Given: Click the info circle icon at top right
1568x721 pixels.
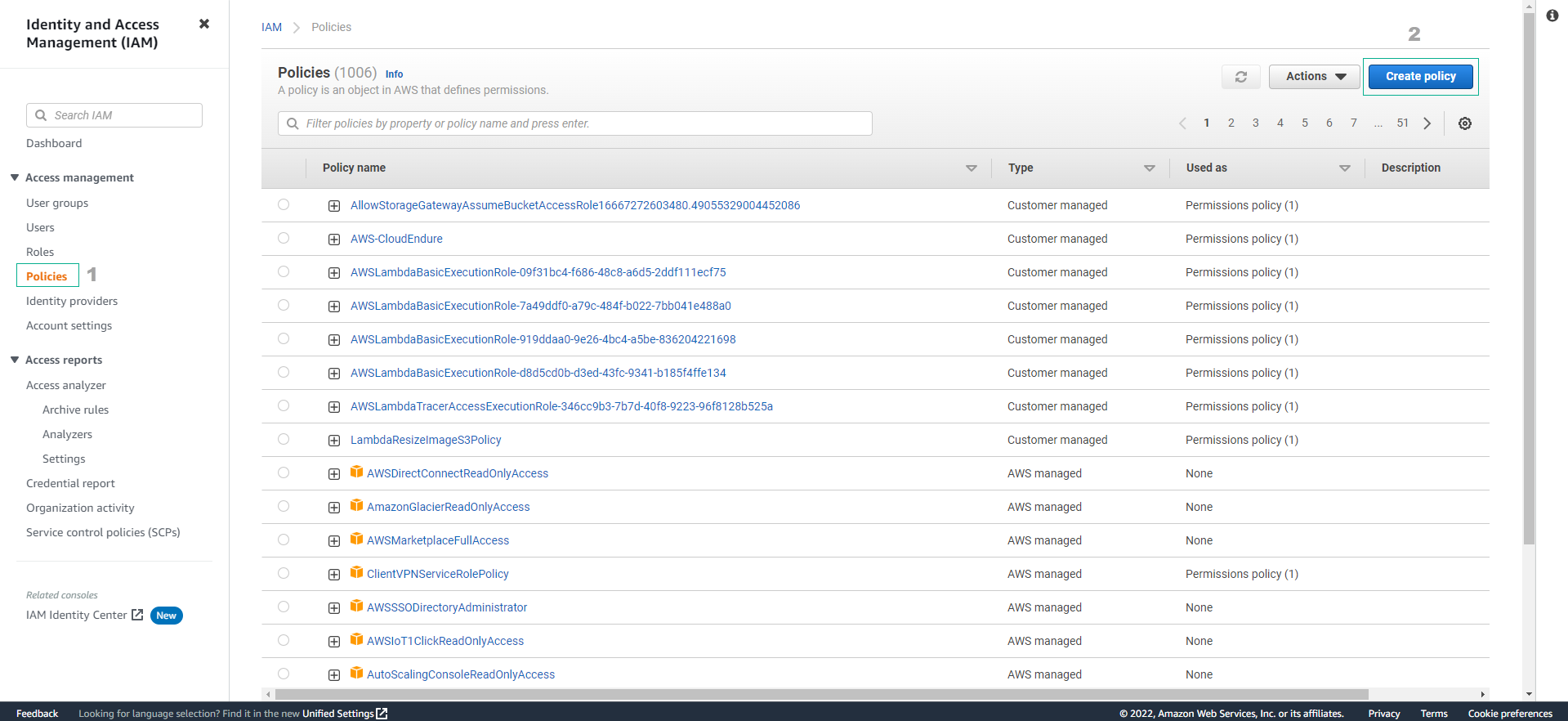Looking at the screenshot, I should (1552, 16).
